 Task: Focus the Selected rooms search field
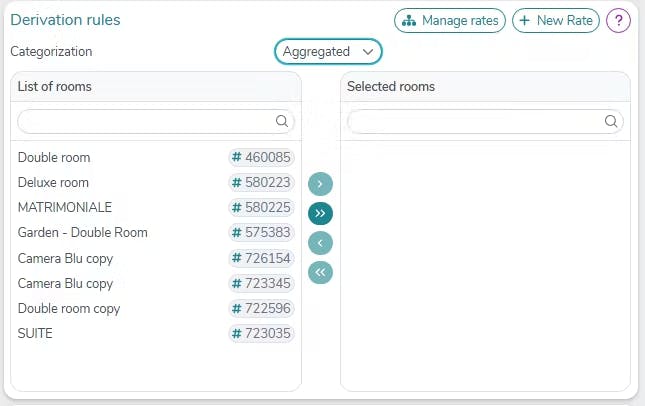475,121
